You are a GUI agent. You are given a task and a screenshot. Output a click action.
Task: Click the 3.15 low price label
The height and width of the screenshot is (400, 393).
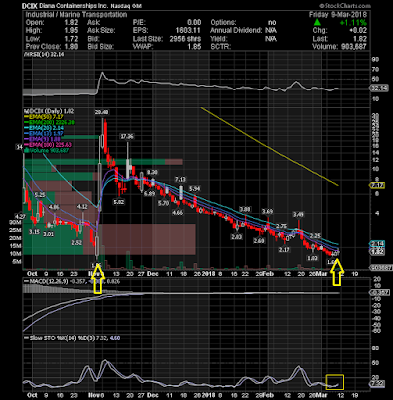[x=34, y=232]
